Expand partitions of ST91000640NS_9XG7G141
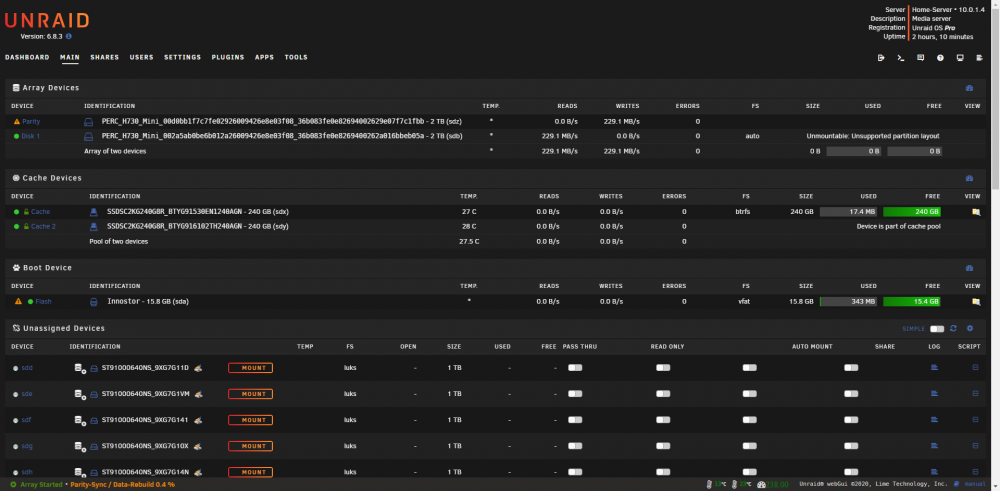The image size is (1000, 491). click(80, 420)
